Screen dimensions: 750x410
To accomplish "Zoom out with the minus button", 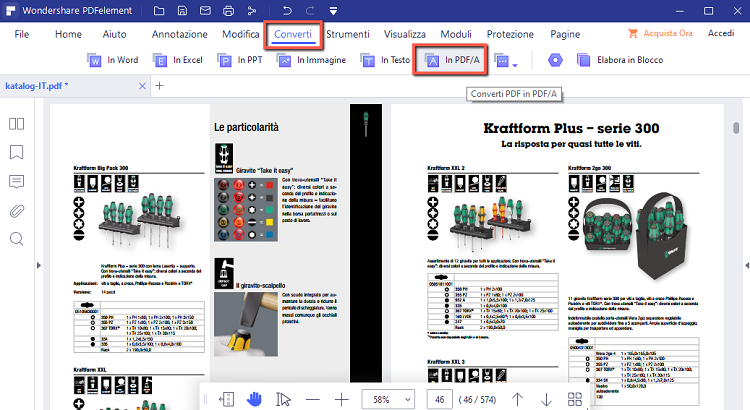I will [312, 399].
